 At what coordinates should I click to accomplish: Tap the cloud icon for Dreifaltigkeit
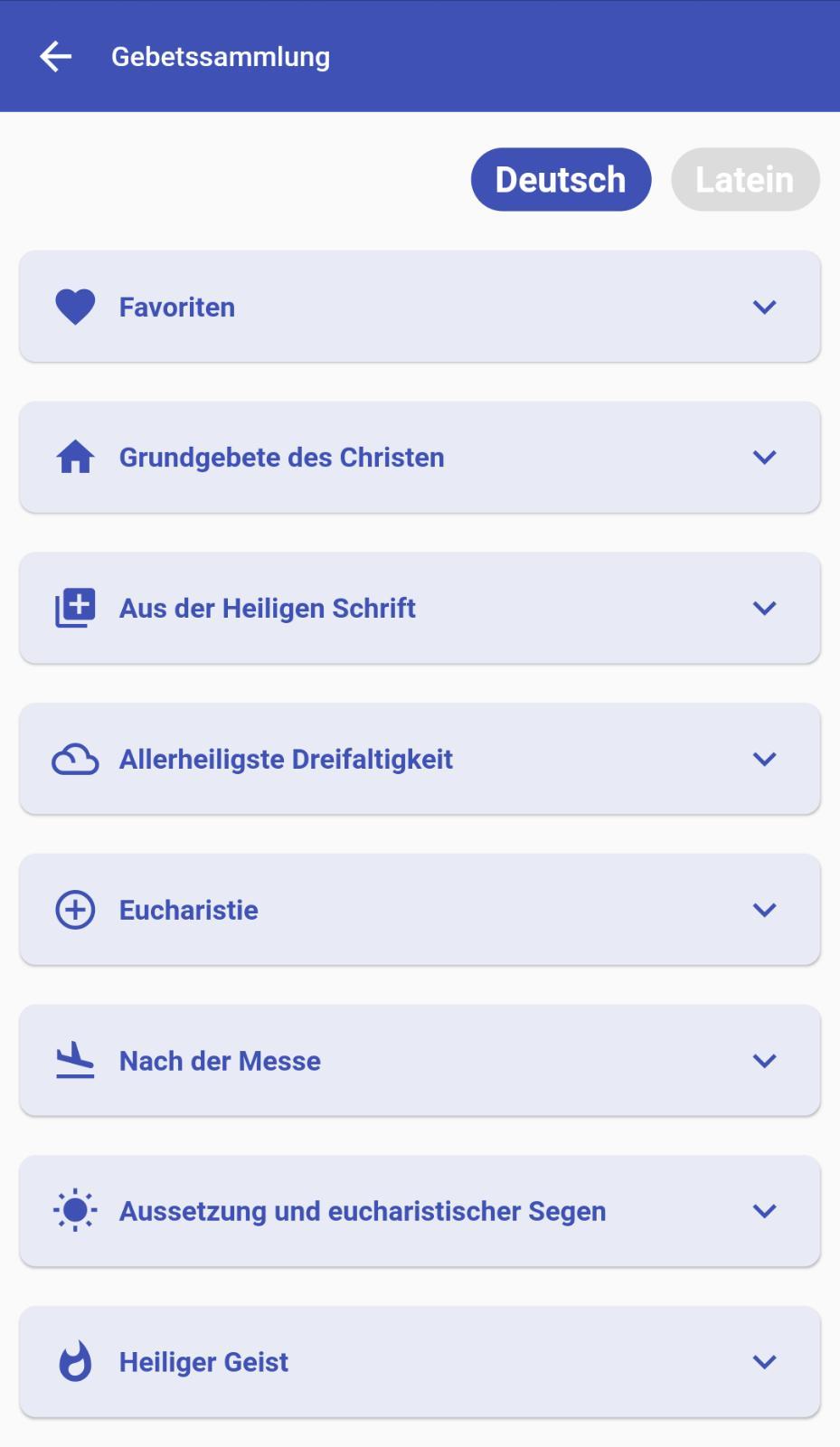pyautogui.click(x=75, y=759)
